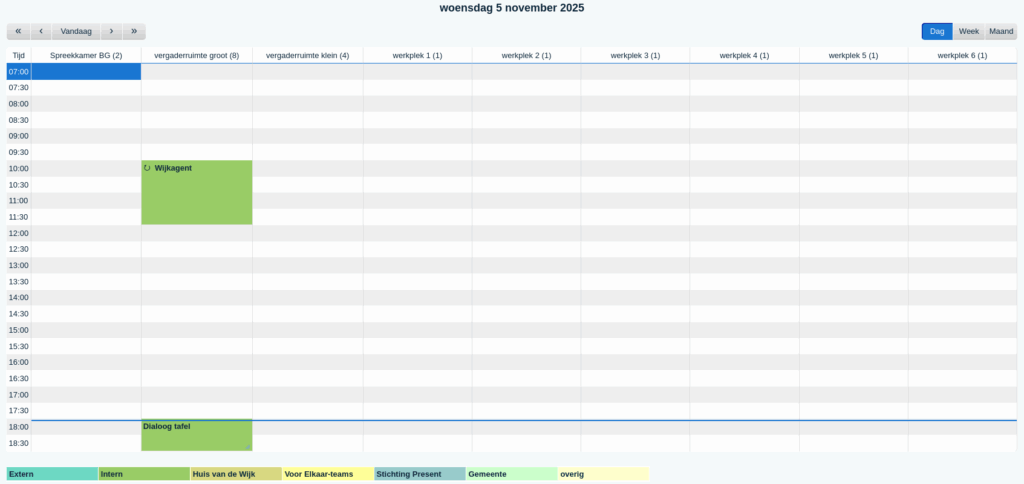The width and height of the screenshot is (1024, 484).
Task: Switch to the Dag view
Action: (x=937, y=31)
